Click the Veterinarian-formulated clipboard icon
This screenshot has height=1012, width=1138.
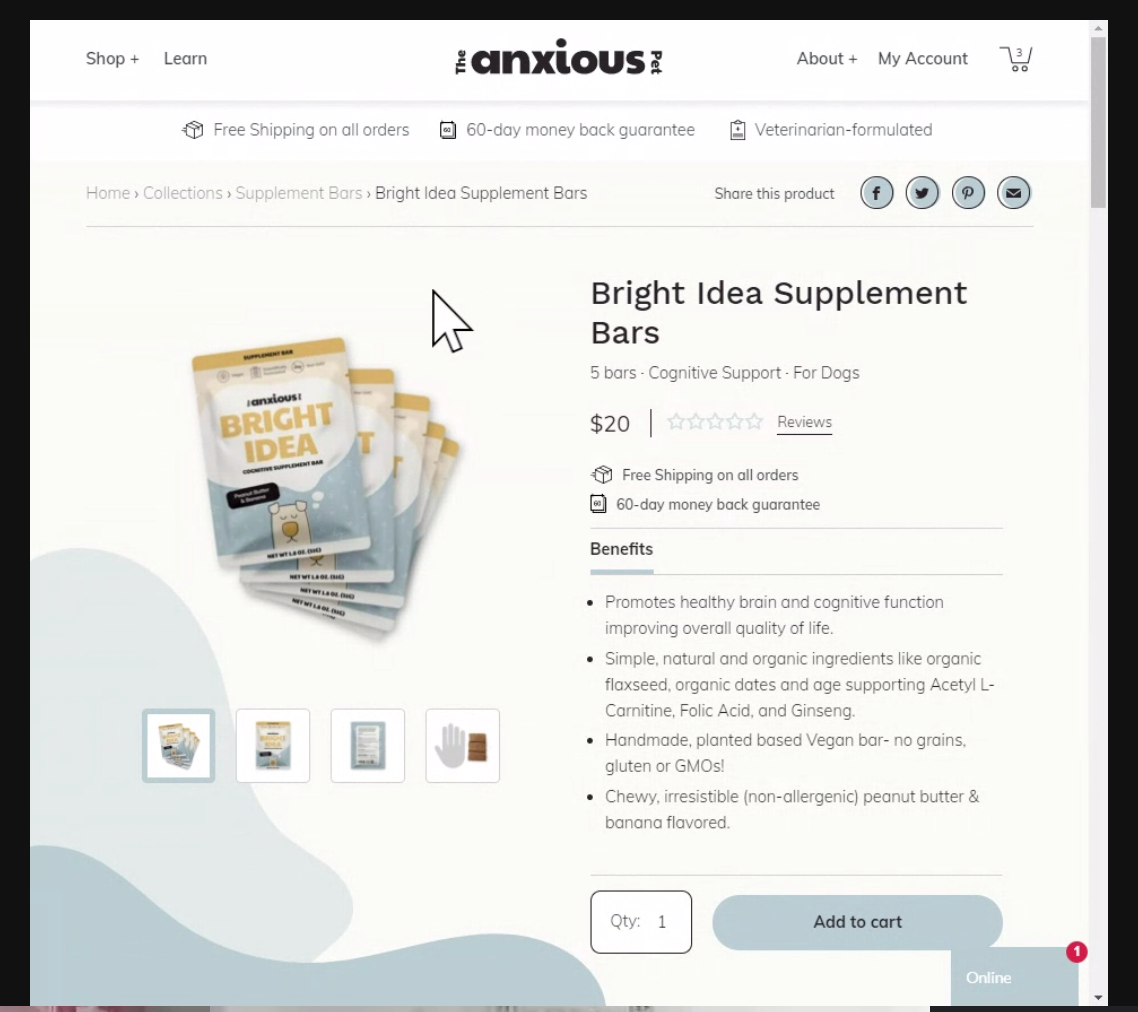737,129
